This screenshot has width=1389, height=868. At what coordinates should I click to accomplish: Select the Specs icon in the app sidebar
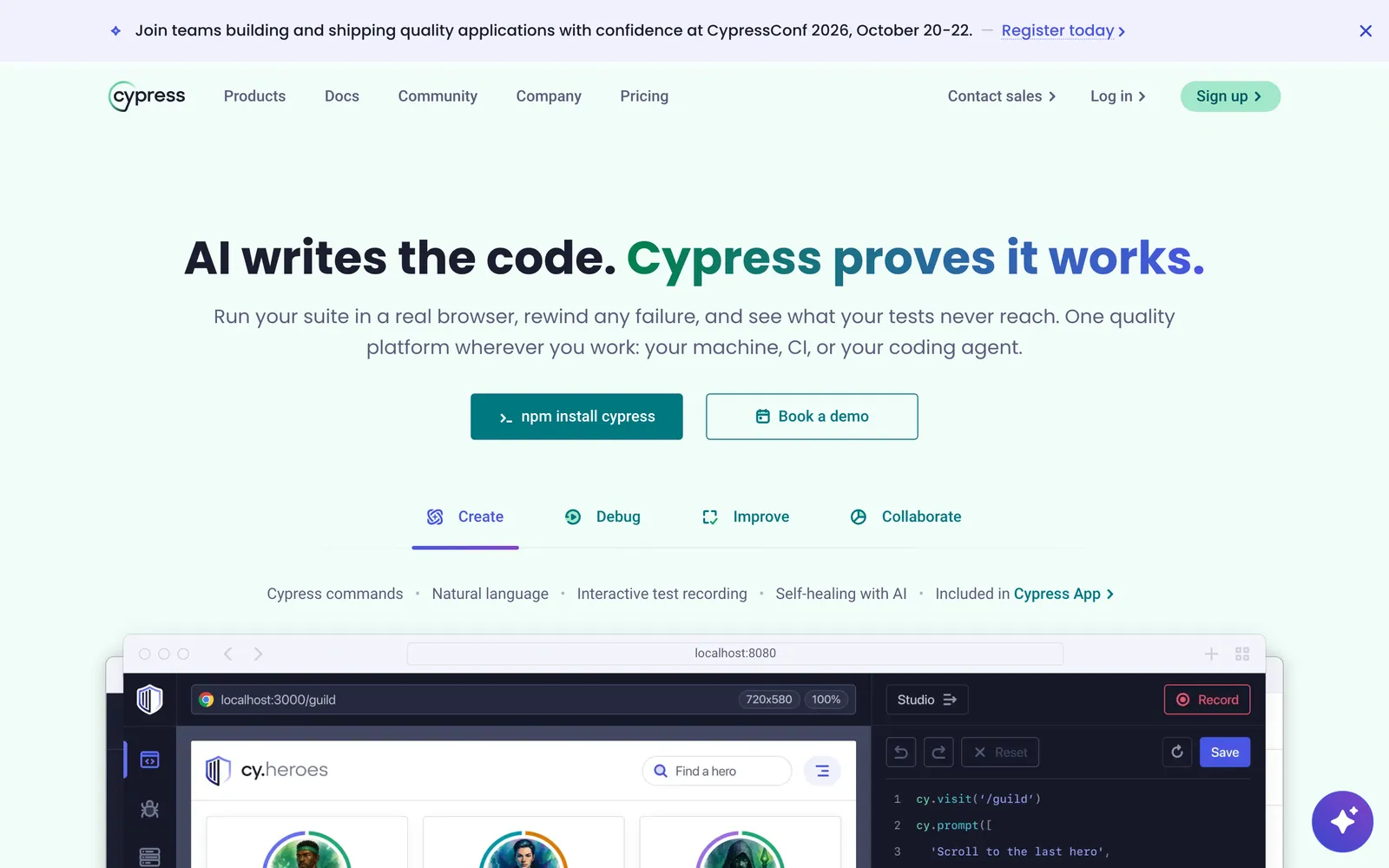(149, 760)
